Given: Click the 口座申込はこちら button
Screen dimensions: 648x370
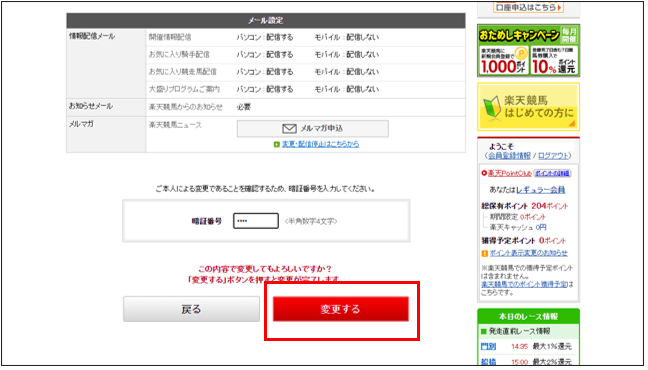Looking at the screenshot, I should 529,7.
